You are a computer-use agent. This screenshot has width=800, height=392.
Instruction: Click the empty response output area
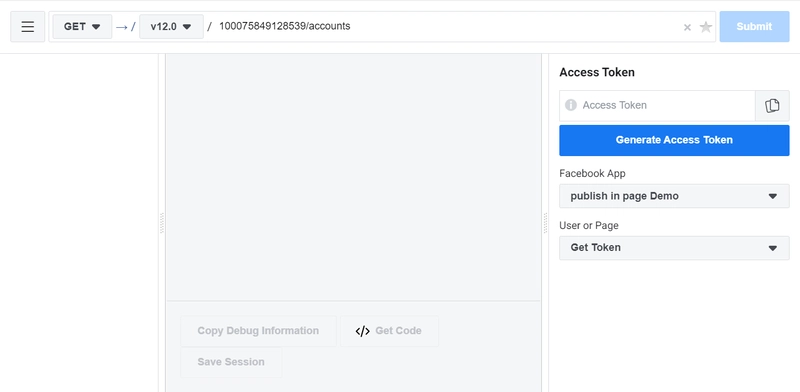[x=353, y=177]
